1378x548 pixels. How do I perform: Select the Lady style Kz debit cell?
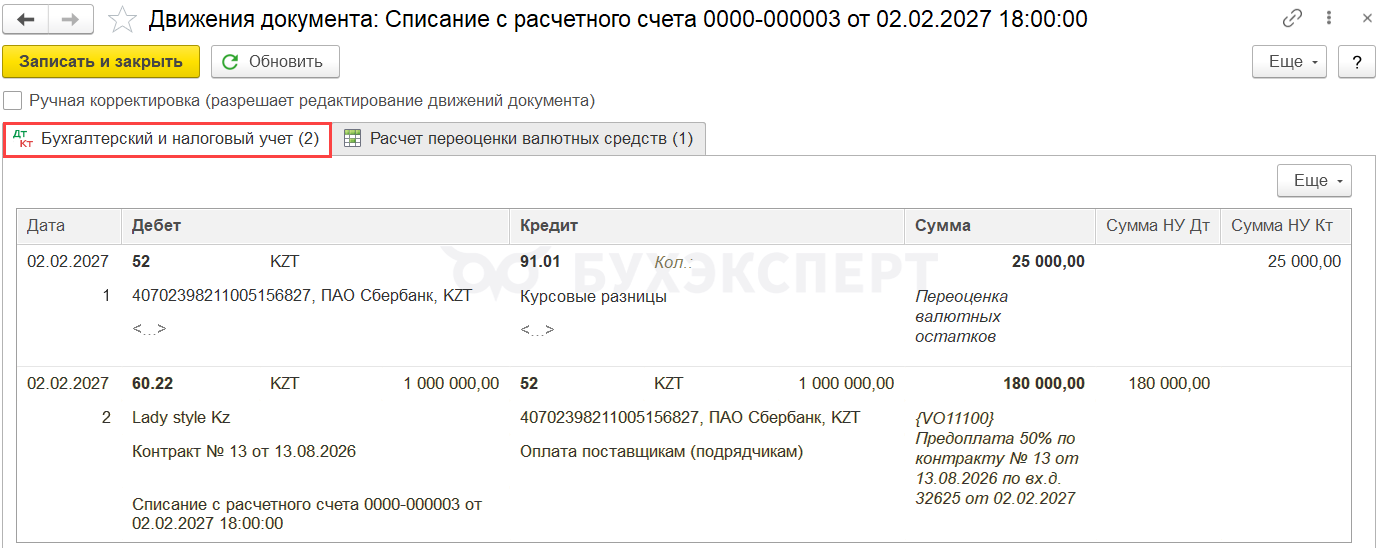[x=181, y=418]
